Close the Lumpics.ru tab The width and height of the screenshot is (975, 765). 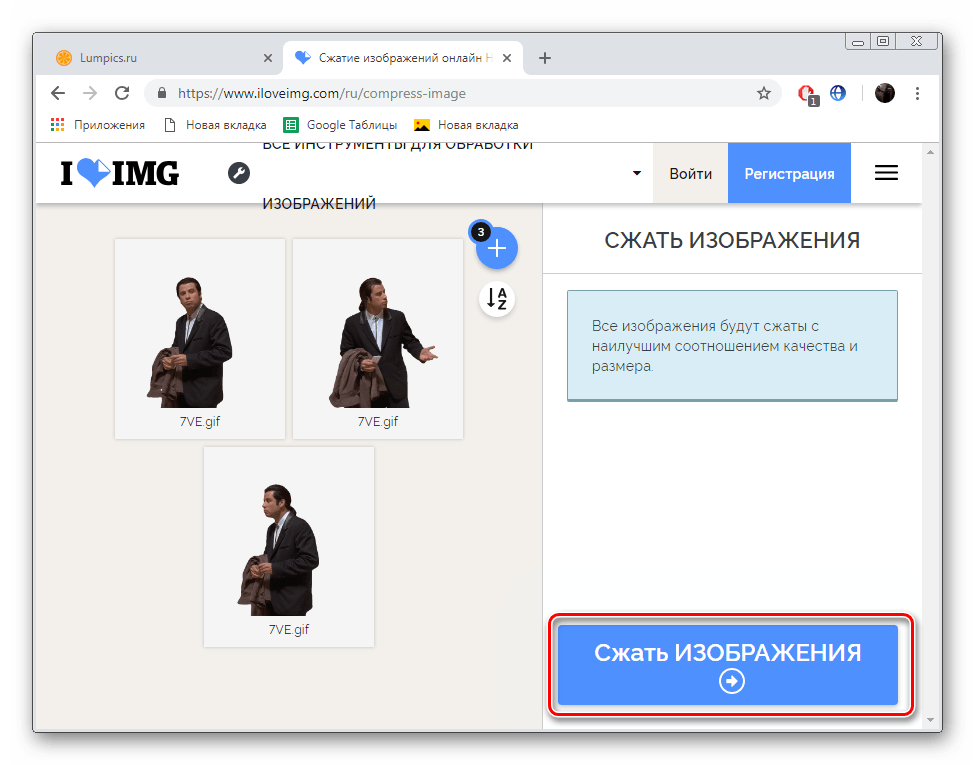pos(267,58)
